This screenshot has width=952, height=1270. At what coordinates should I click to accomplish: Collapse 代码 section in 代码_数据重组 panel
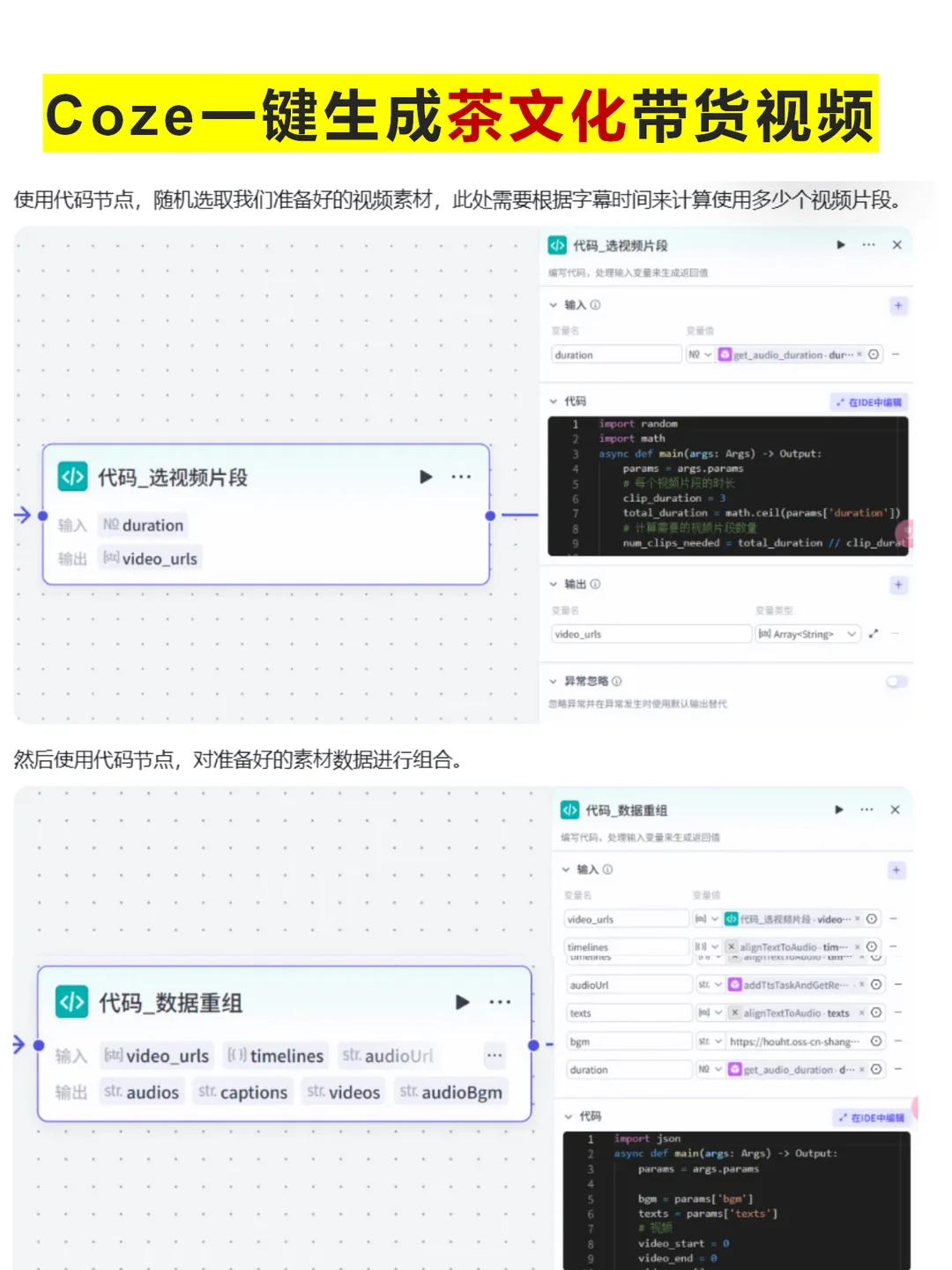tap(569, 1117)
